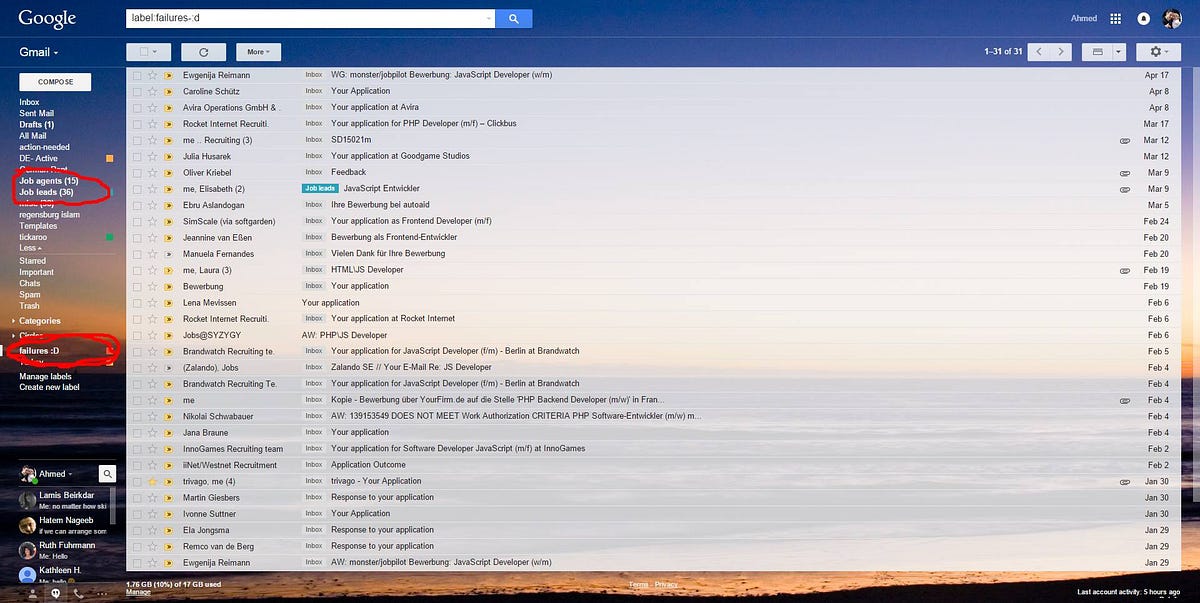The height and width of the screenshot is (603, 1200).
Task: Unstar the trivago, me (4) email
Action: (x=153, y=481)
